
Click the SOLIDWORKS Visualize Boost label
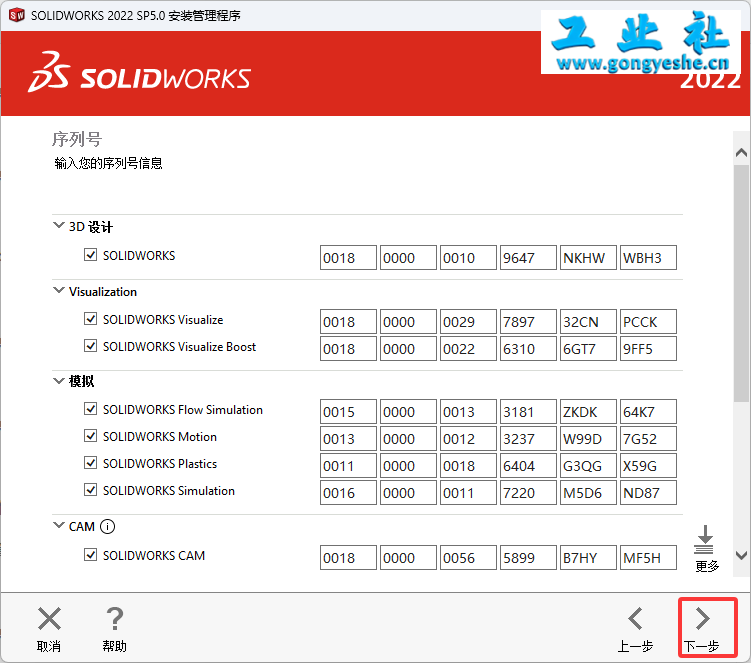coord(180,346)
